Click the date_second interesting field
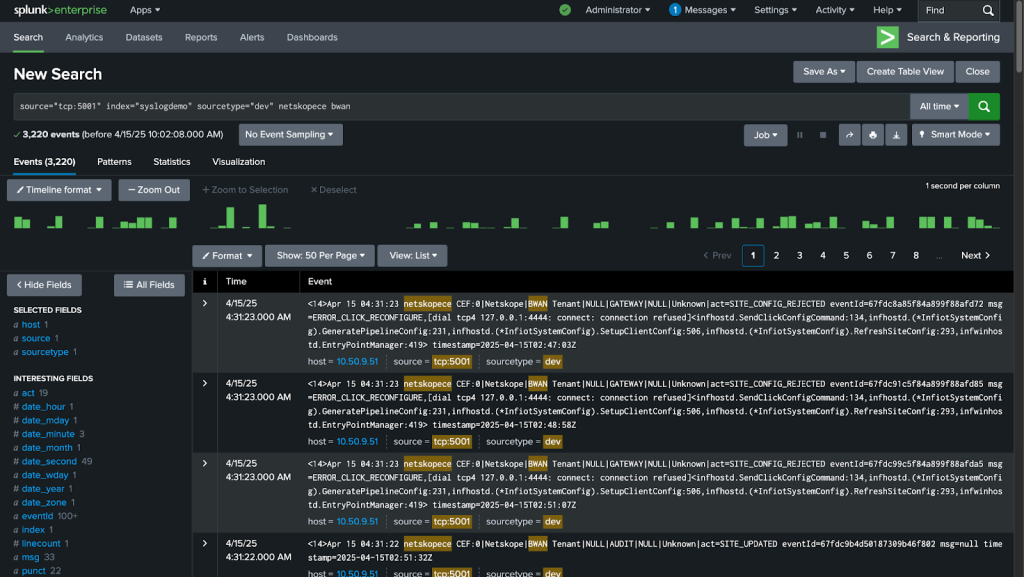The width and height of the screenshot is (1024, 577). click(49, 461)
